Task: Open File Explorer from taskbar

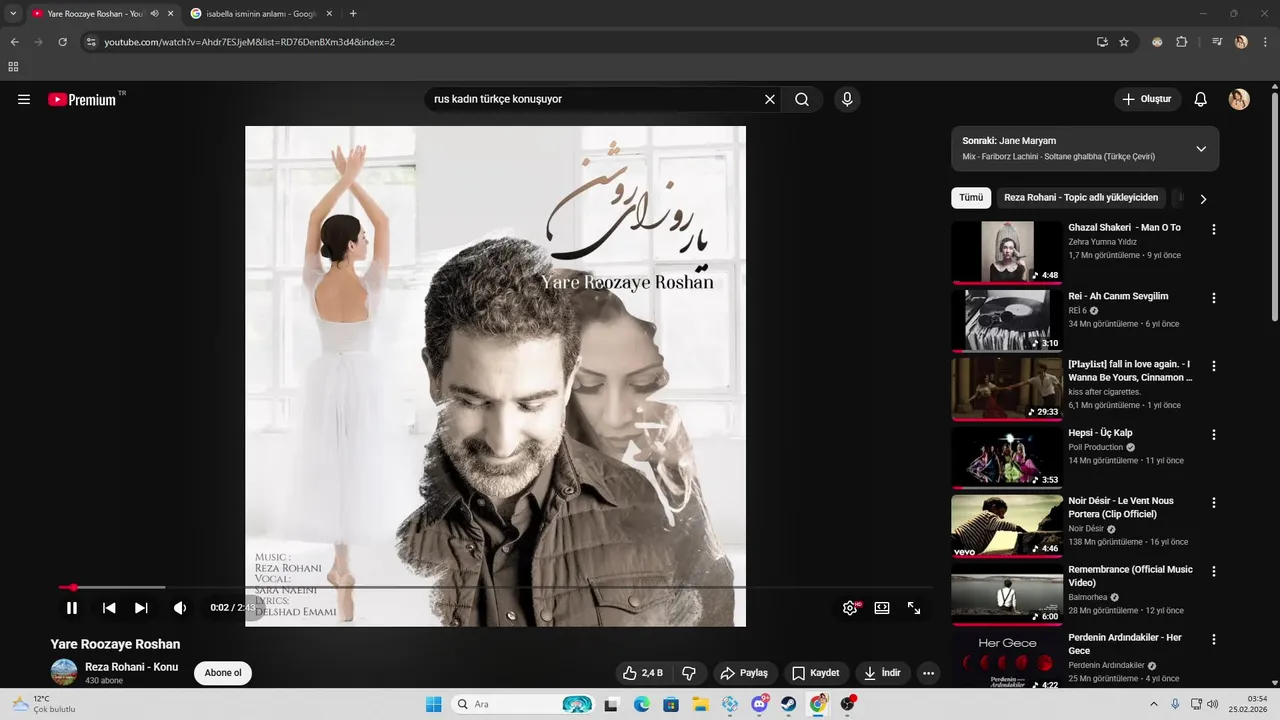Action: (x=700, y=704)
